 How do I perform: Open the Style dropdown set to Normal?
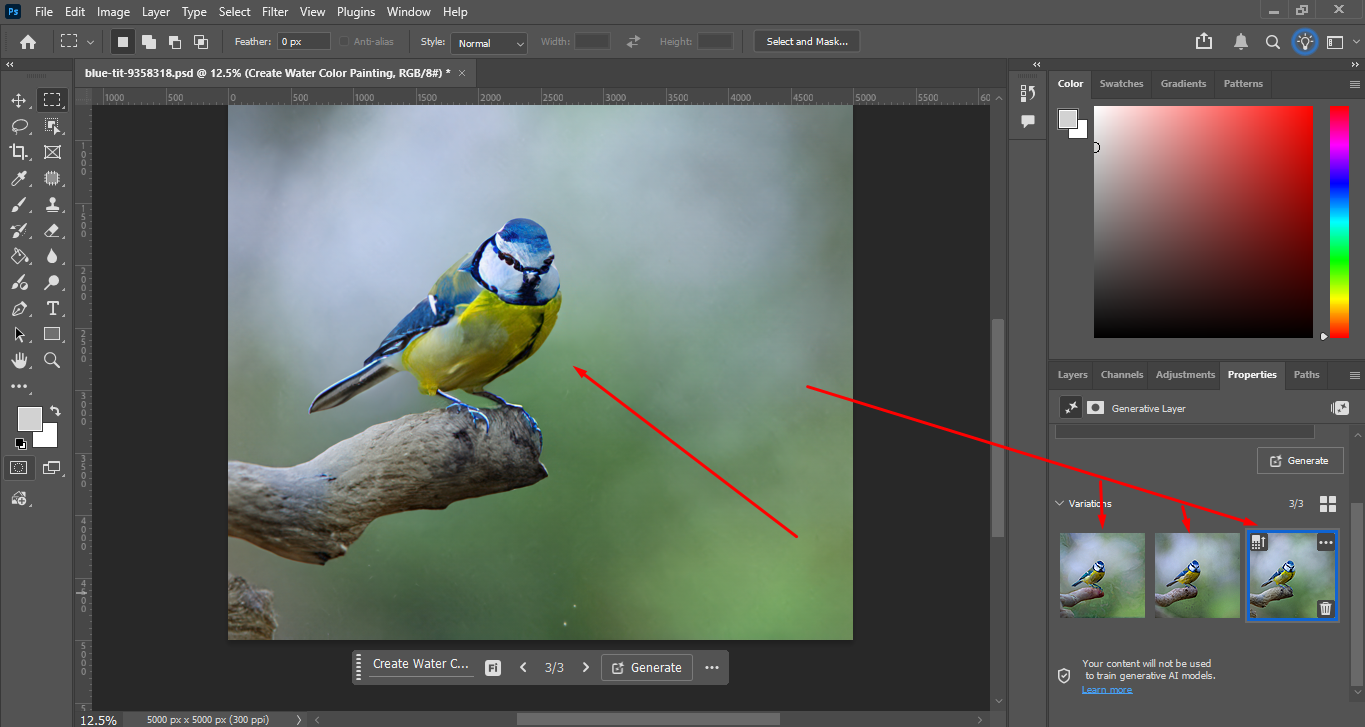pos(488,43)
